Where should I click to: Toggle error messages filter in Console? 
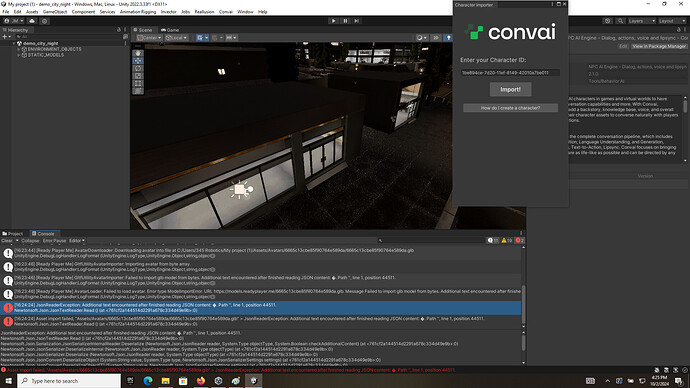coord(520,240)
